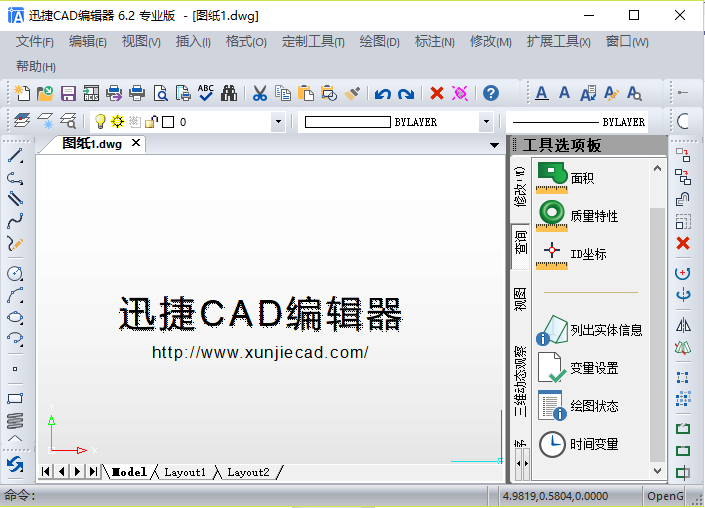Click the Copy icon
Viewport: 705px width, 508px height.
click(283, 93)
